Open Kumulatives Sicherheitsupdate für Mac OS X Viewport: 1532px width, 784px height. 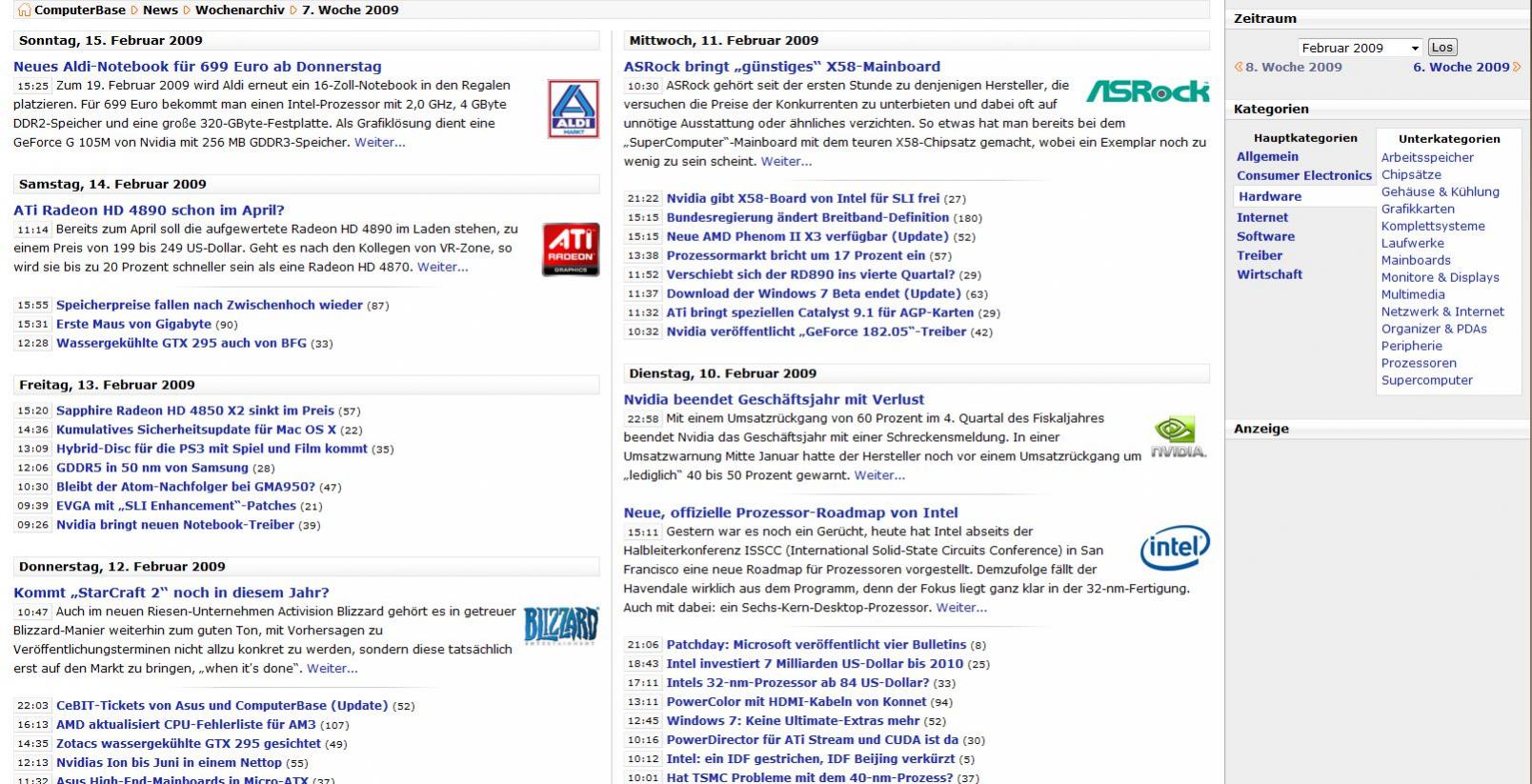click(x=196, y=430)
